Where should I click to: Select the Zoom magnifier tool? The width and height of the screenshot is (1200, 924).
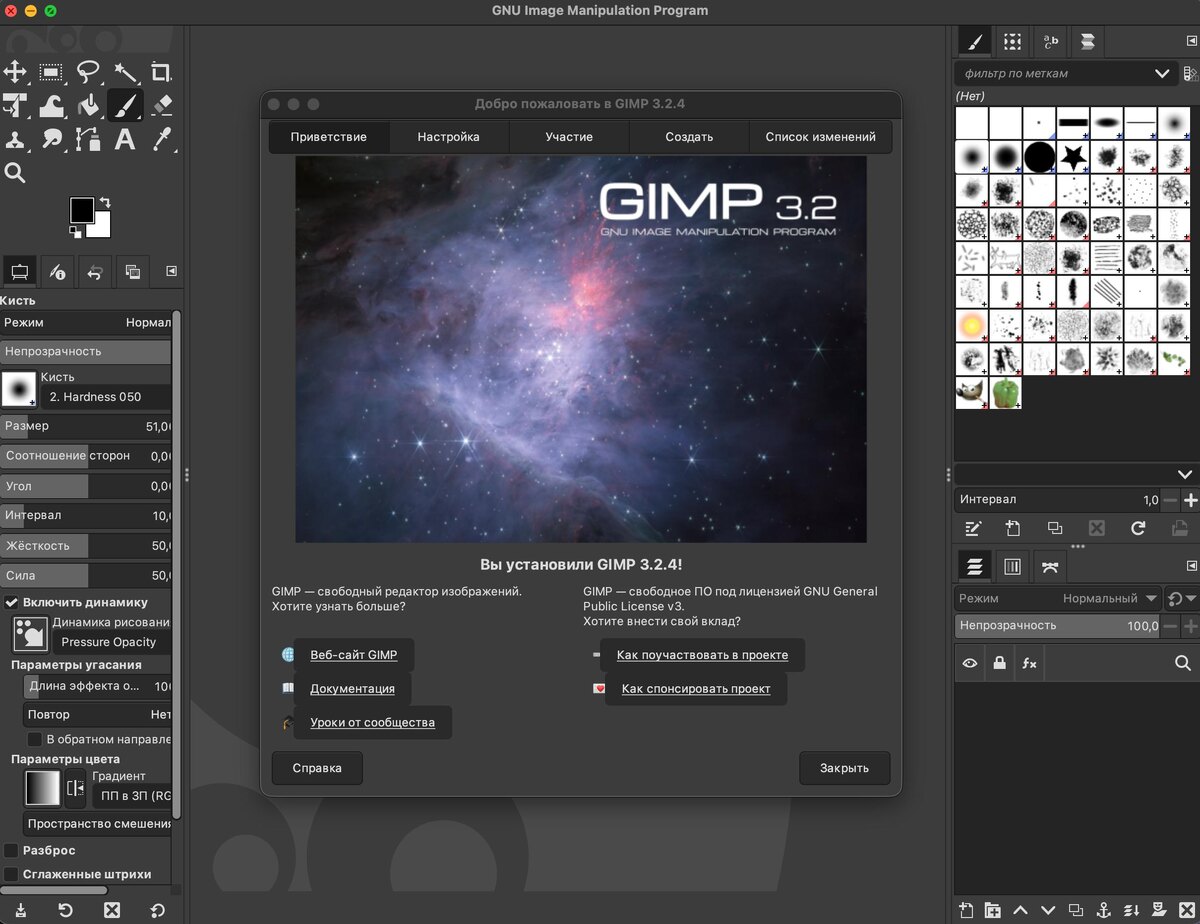coord(15,173)
